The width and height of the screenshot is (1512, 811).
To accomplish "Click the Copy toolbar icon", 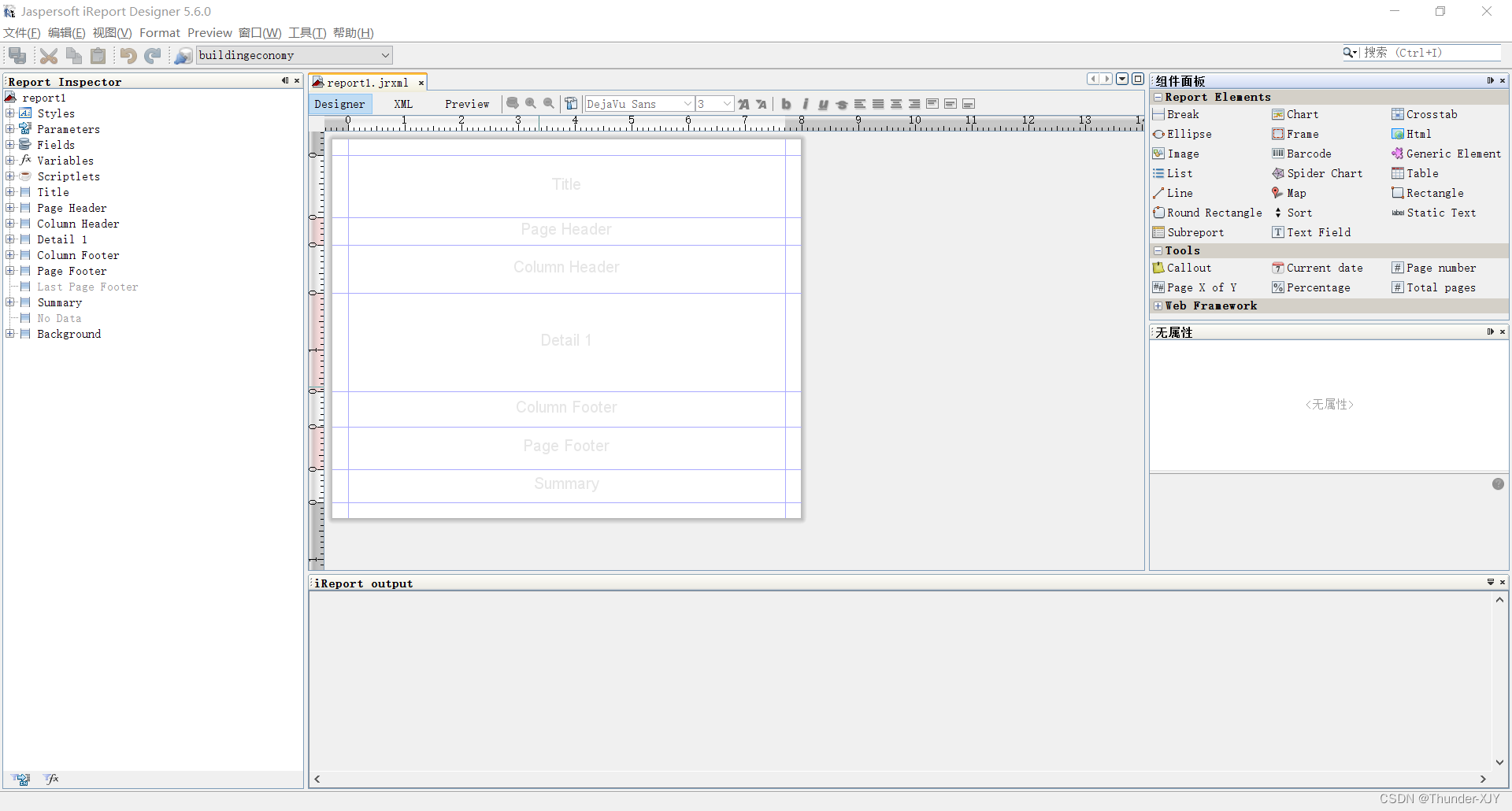I will click(x=74, y=55).
